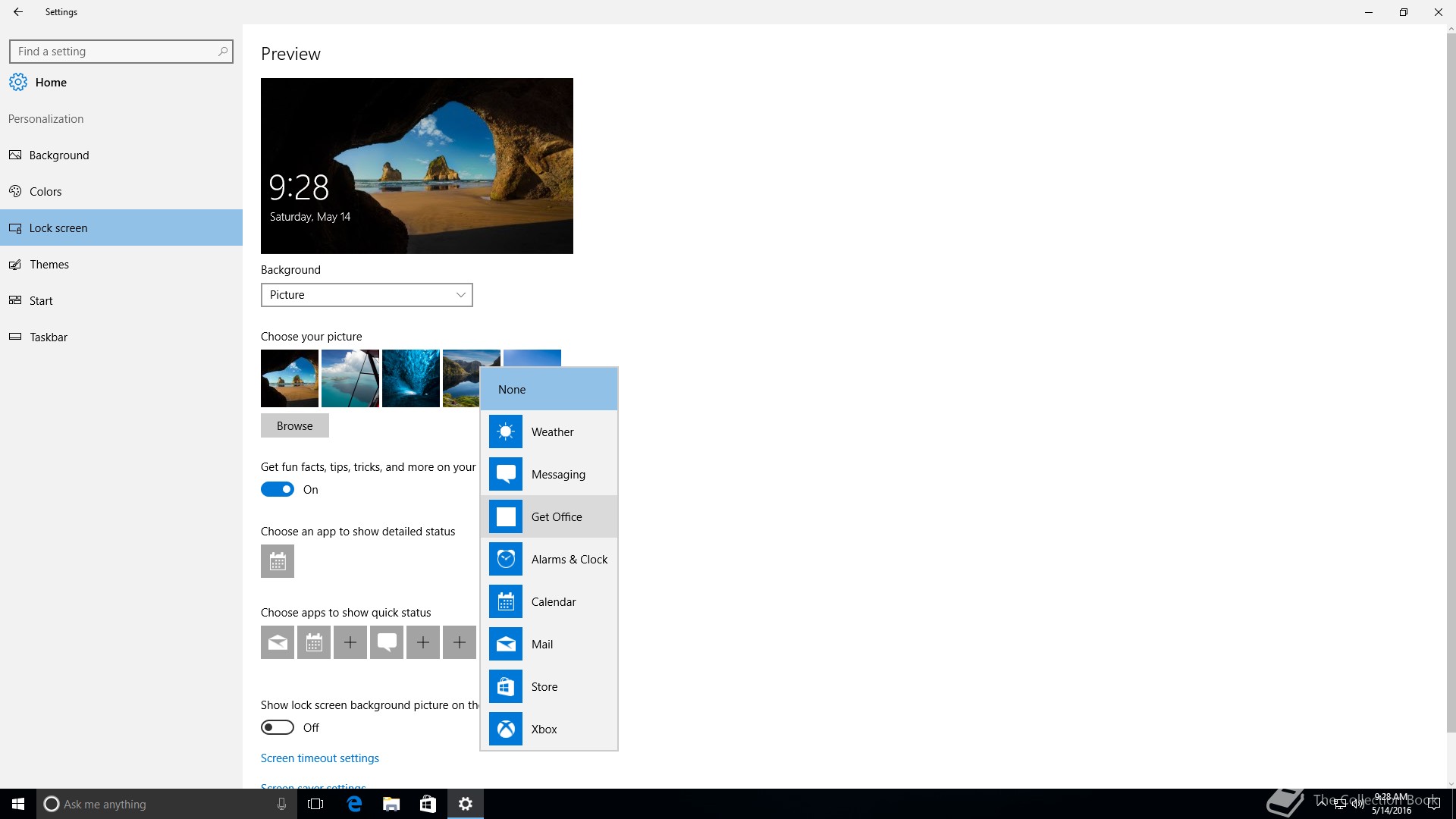Image resolution: width=1456 pixels, height=819 pixels.
Task: Click the Settings gear taskbar icon
Action: click(466, 804)
